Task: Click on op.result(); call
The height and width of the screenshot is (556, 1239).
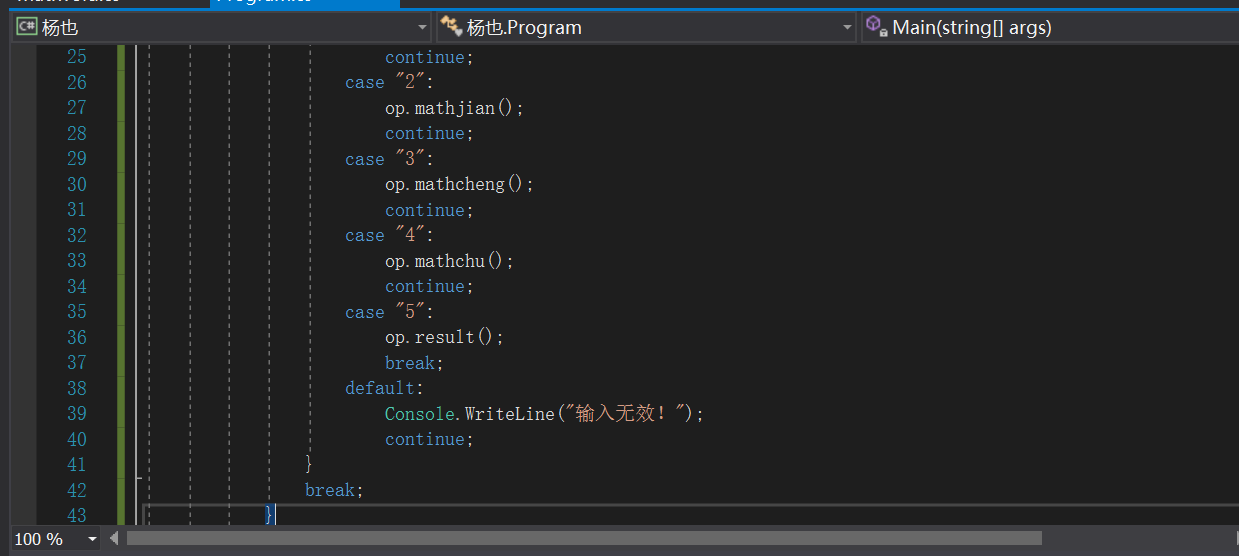Action: click(x=444, y=337)
